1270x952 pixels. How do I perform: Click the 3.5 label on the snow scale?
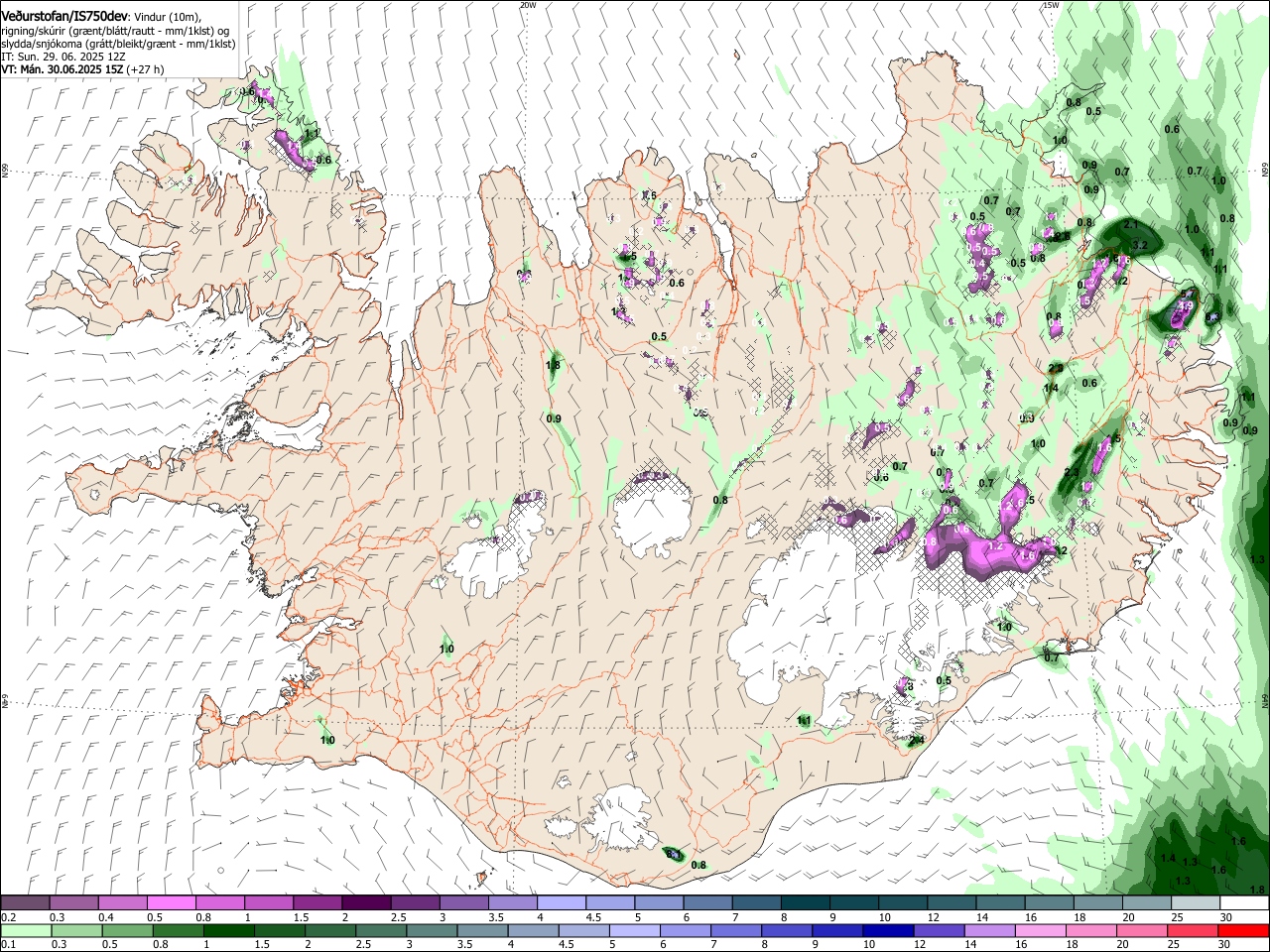496,917
